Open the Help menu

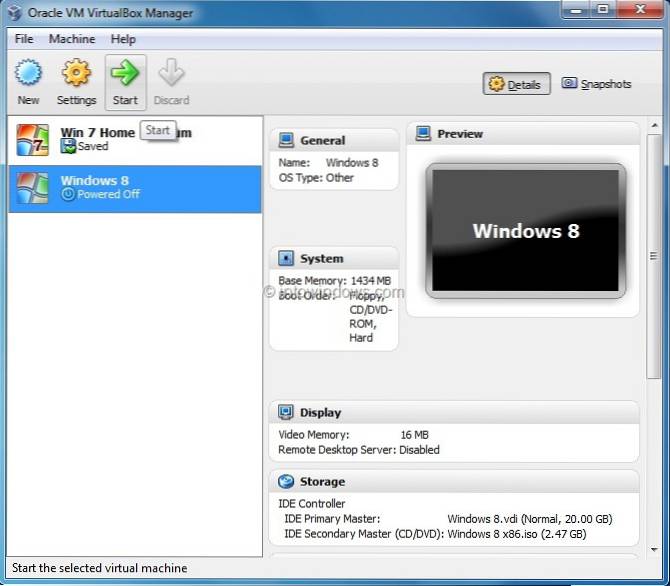[x=123, y=39]
